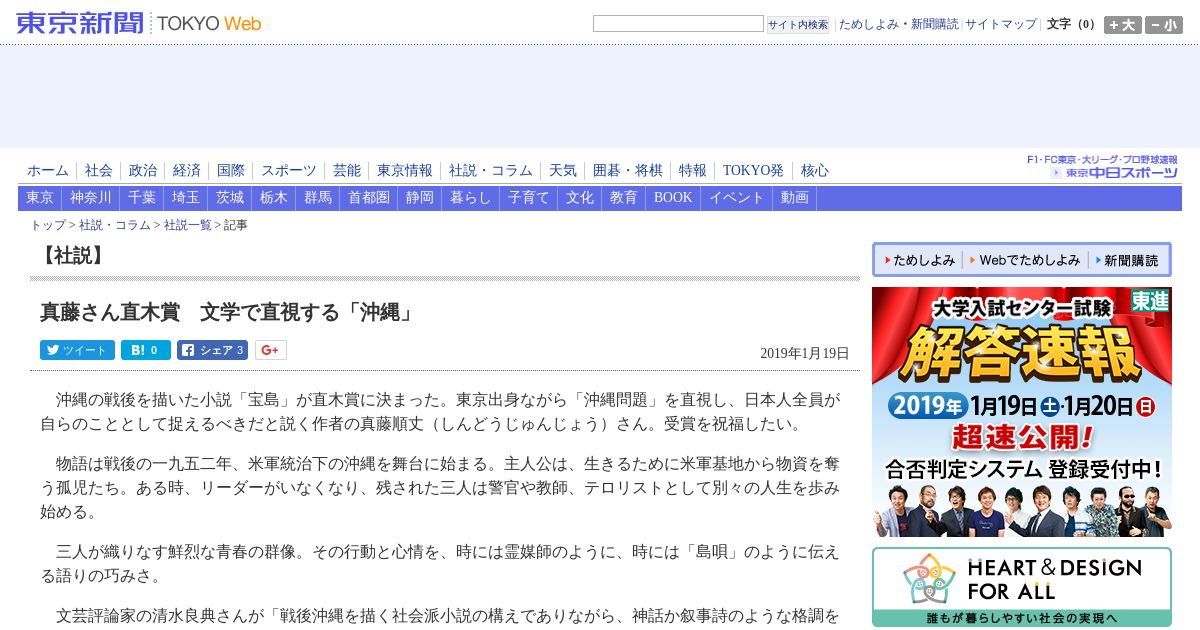Select the 暮らし tab
1200x630 pixels.
click(471, 198)
